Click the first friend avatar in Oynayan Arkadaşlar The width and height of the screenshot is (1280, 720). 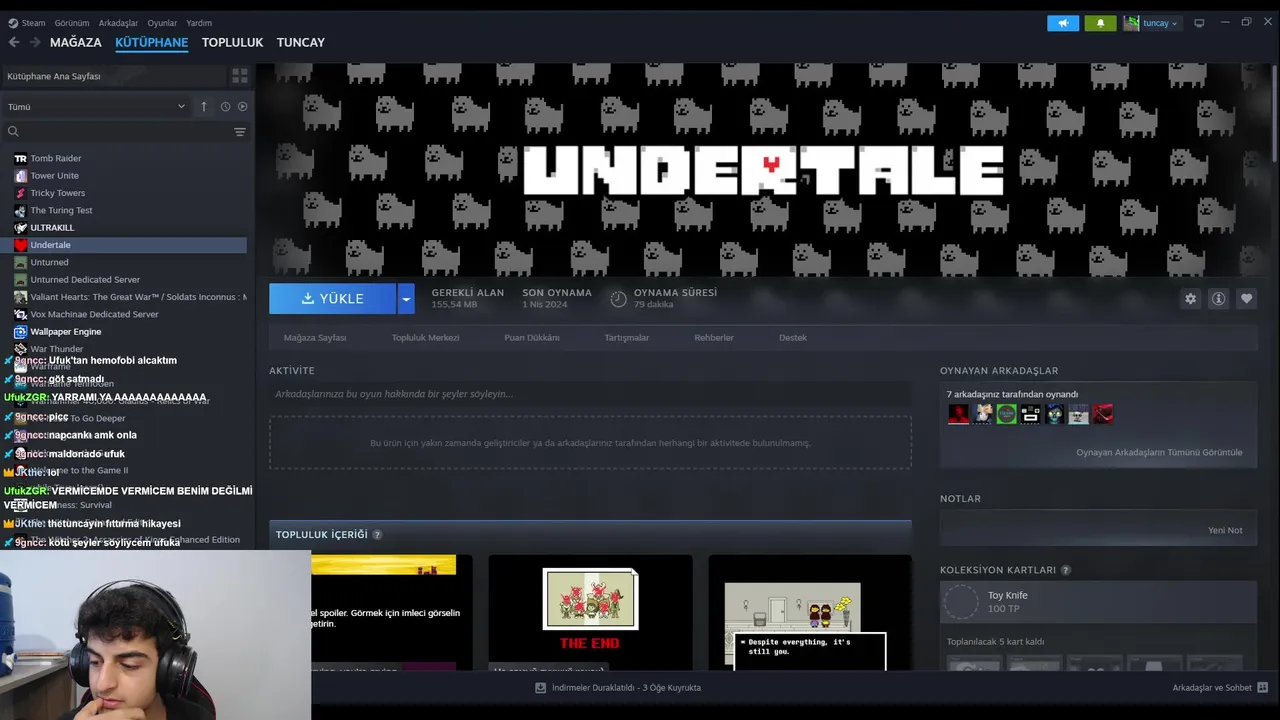pos(958,414)
